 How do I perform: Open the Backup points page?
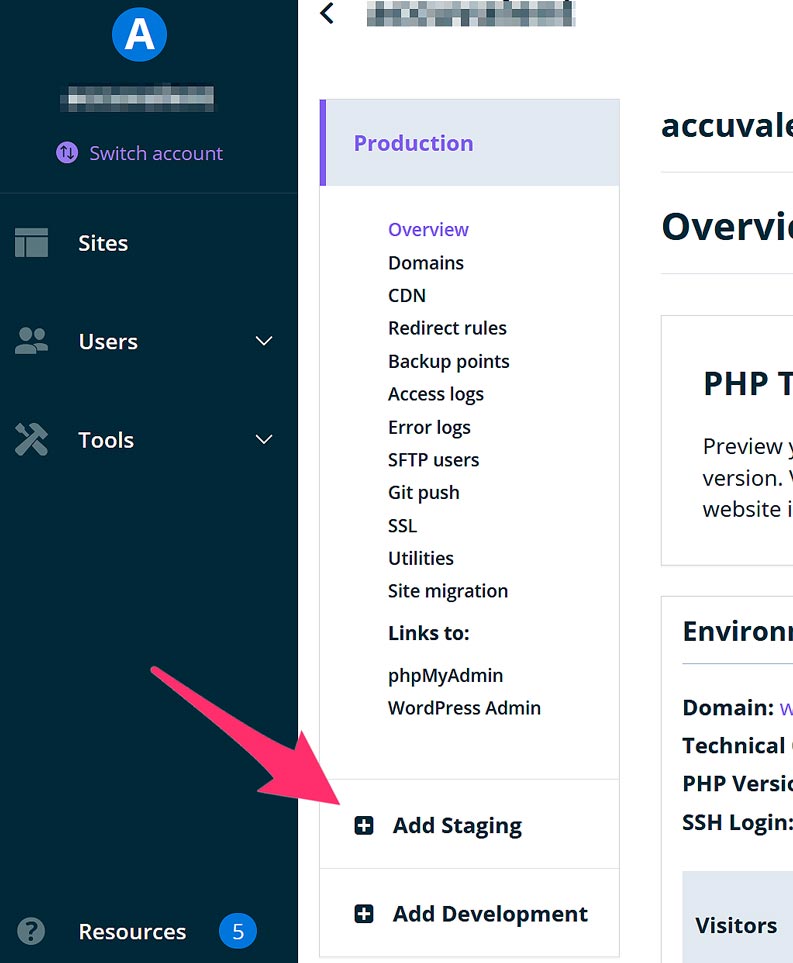(x=448, y=361)
